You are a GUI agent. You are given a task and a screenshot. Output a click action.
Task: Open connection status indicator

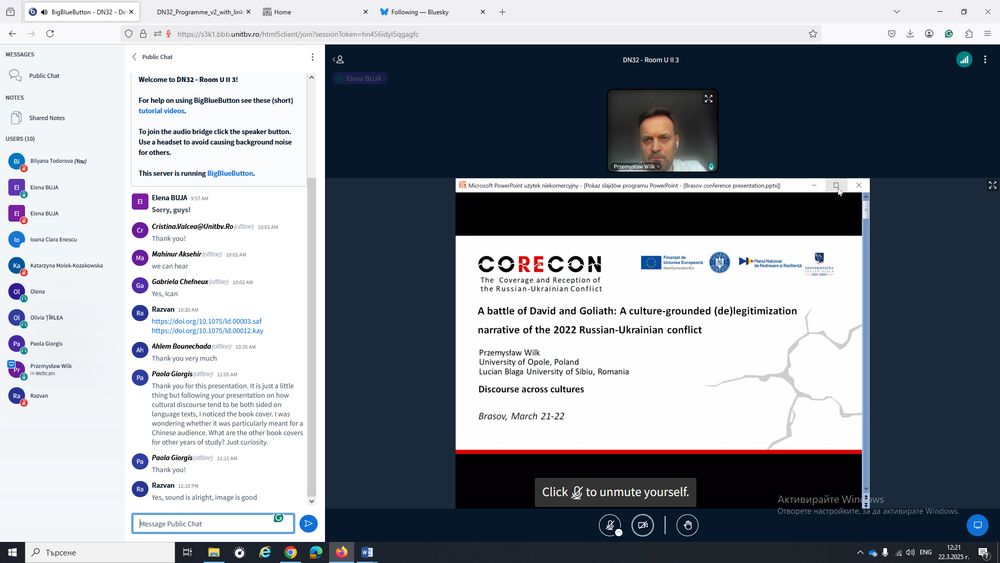(x=964, y=59)
